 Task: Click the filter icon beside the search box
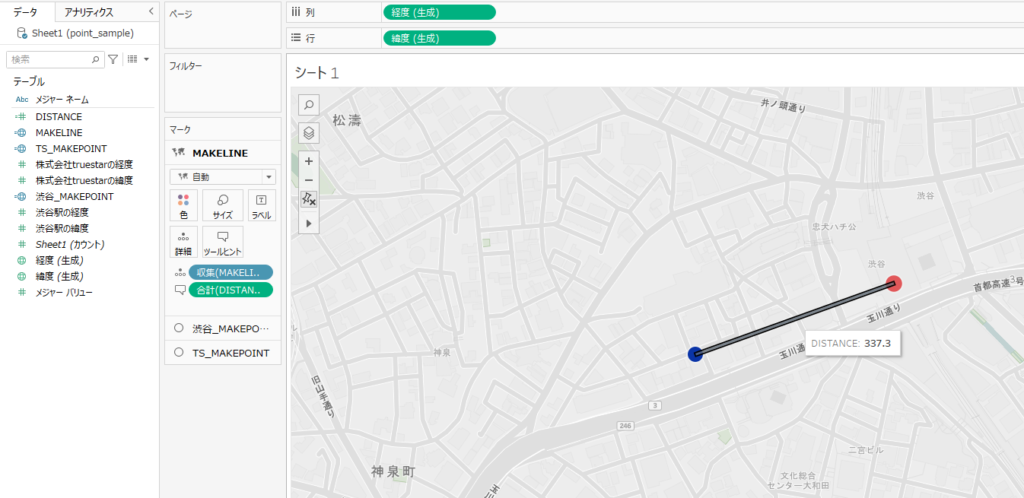click(113, 60)
